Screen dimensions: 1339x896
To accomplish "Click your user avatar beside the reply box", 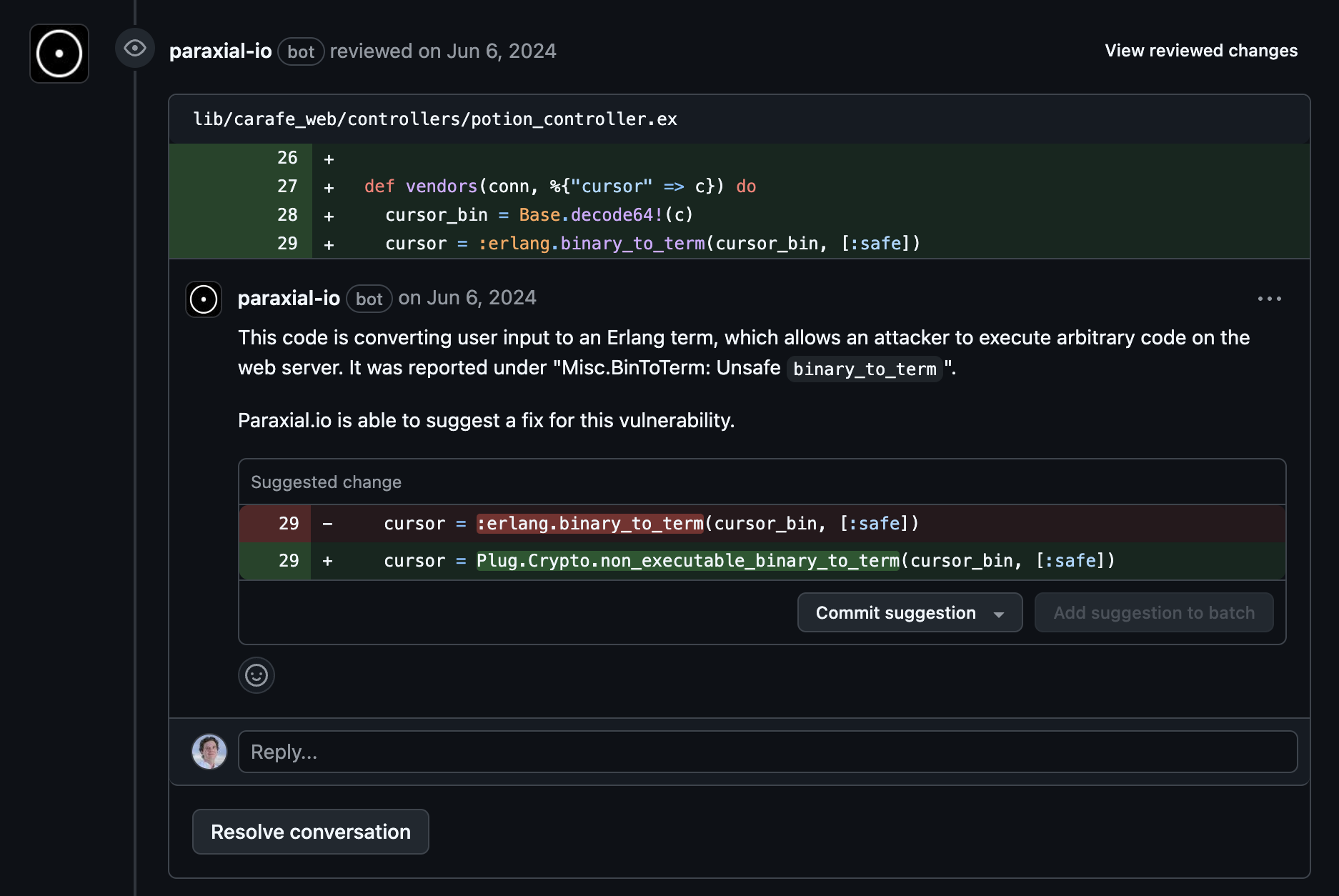I will pyautogui.click(x=209, y=752).
